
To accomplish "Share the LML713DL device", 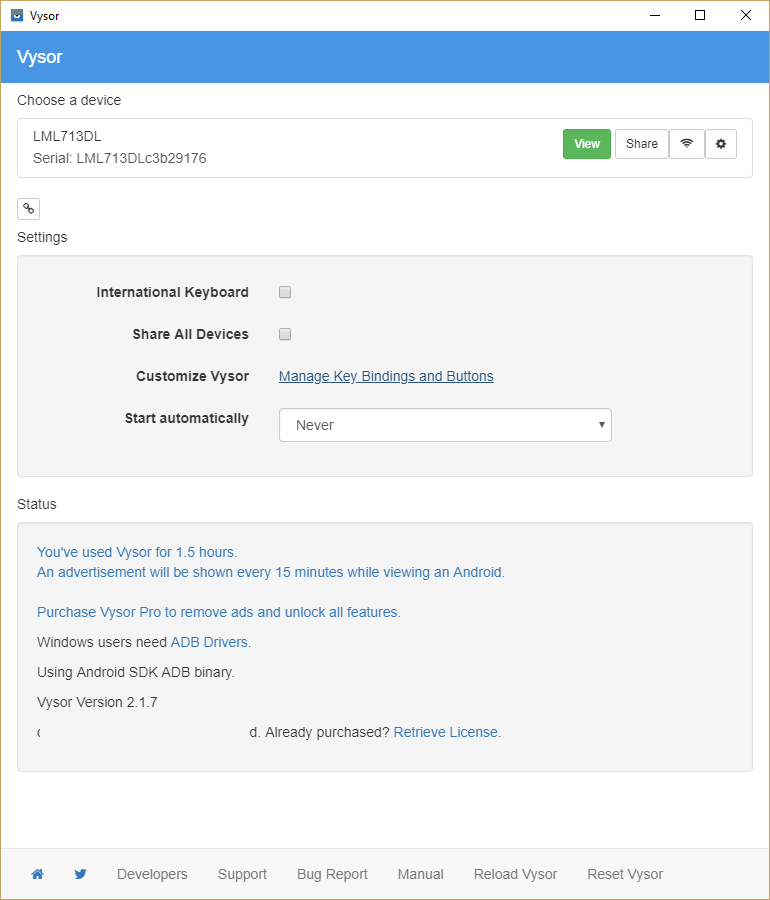I will click(x=641, y=143).
